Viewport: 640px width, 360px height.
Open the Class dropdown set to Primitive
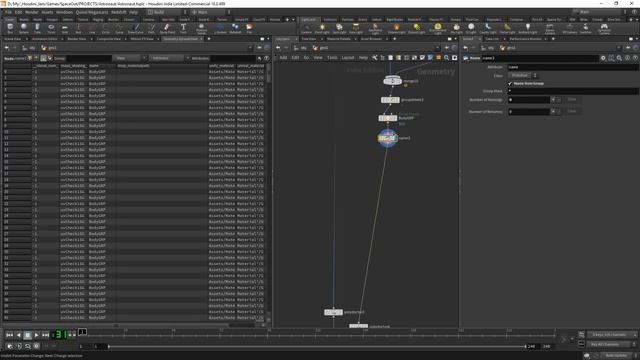[x=522, y=76]
